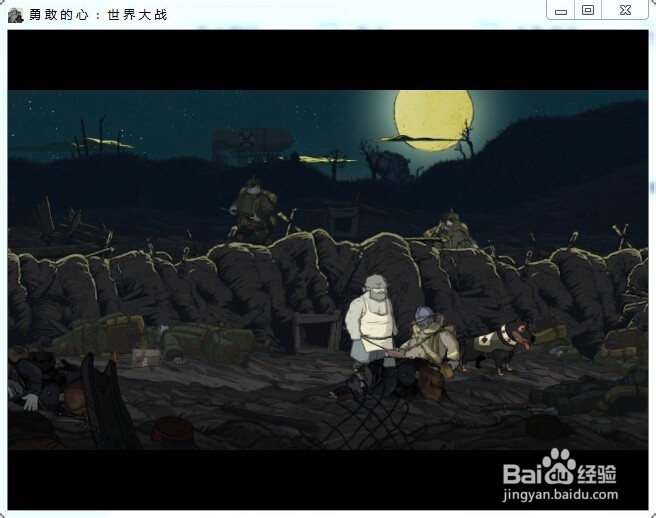Maximize the 勇敢的心 game window
The height and width of the screenshot is (518, 656).
coord(588,11)
